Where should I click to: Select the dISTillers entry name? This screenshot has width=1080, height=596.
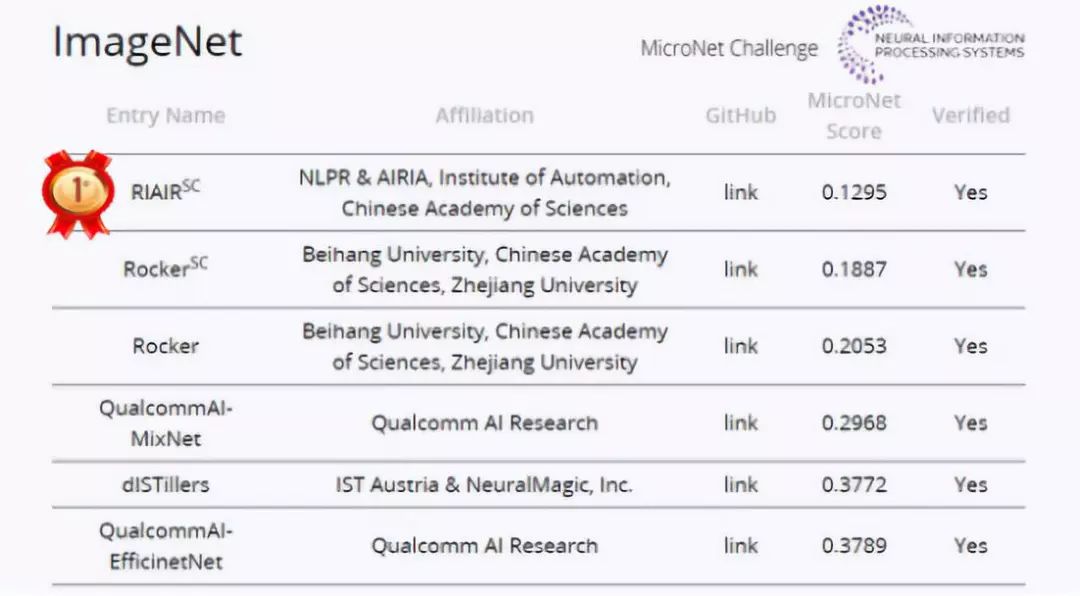click(166, 485)
